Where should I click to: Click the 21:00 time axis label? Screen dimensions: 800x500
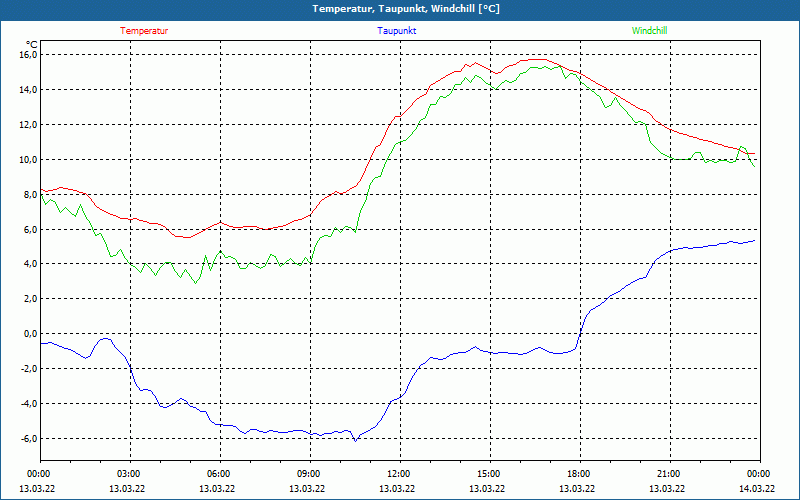670,474
